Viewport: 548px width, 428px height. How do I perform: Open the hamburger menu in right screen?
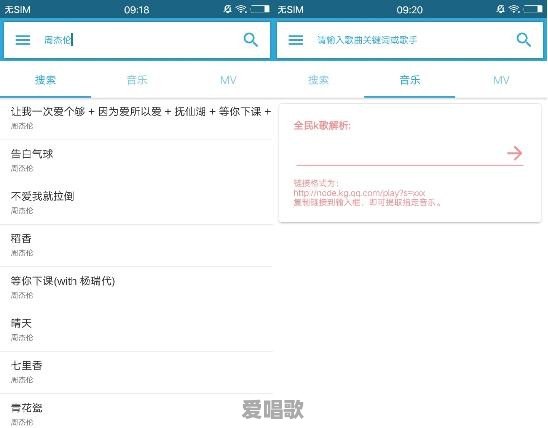coord(296,40)
